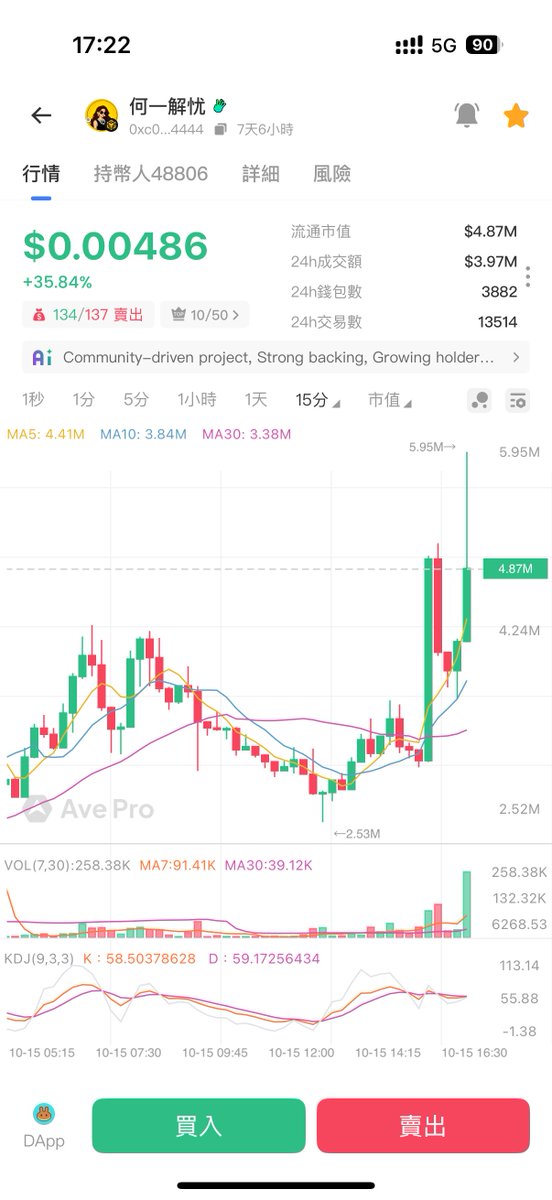
Task: Open the chart indicator settings icon
Action: click(517, 400)
